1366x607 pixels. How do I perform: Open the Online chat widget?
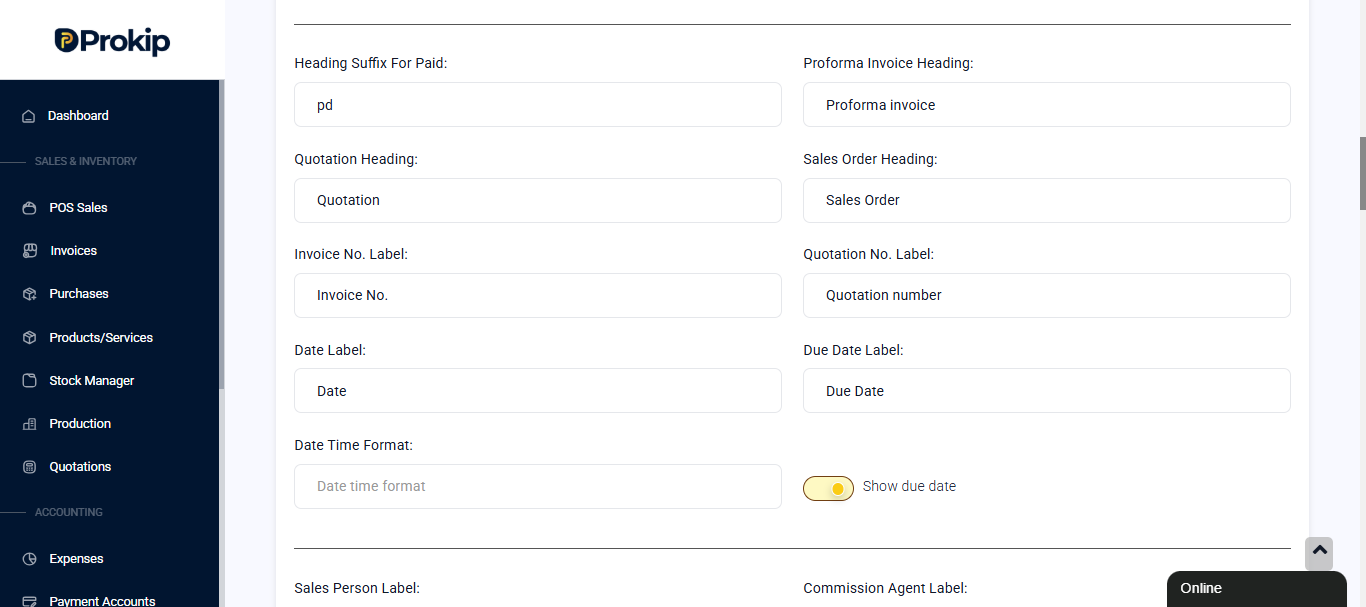tap(1256, 589)
